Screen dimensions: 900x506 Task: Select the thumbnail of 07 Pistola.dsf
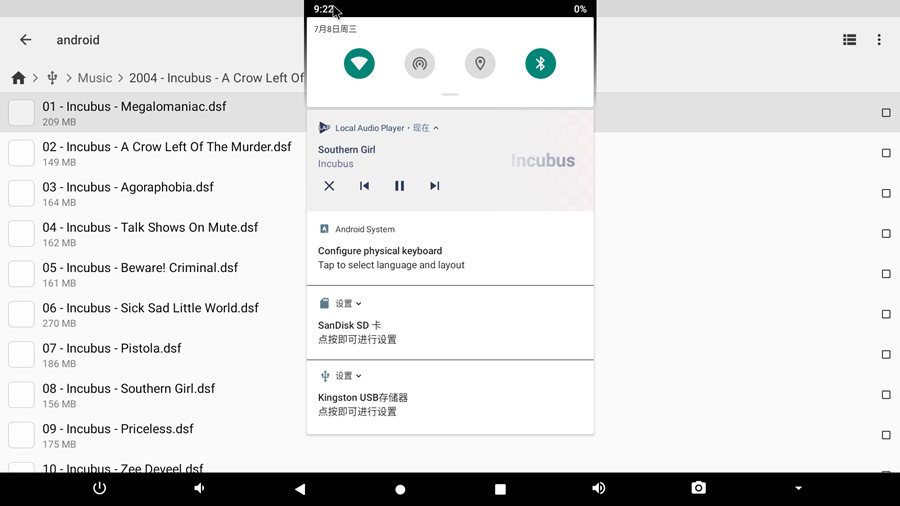coord(21,355)
